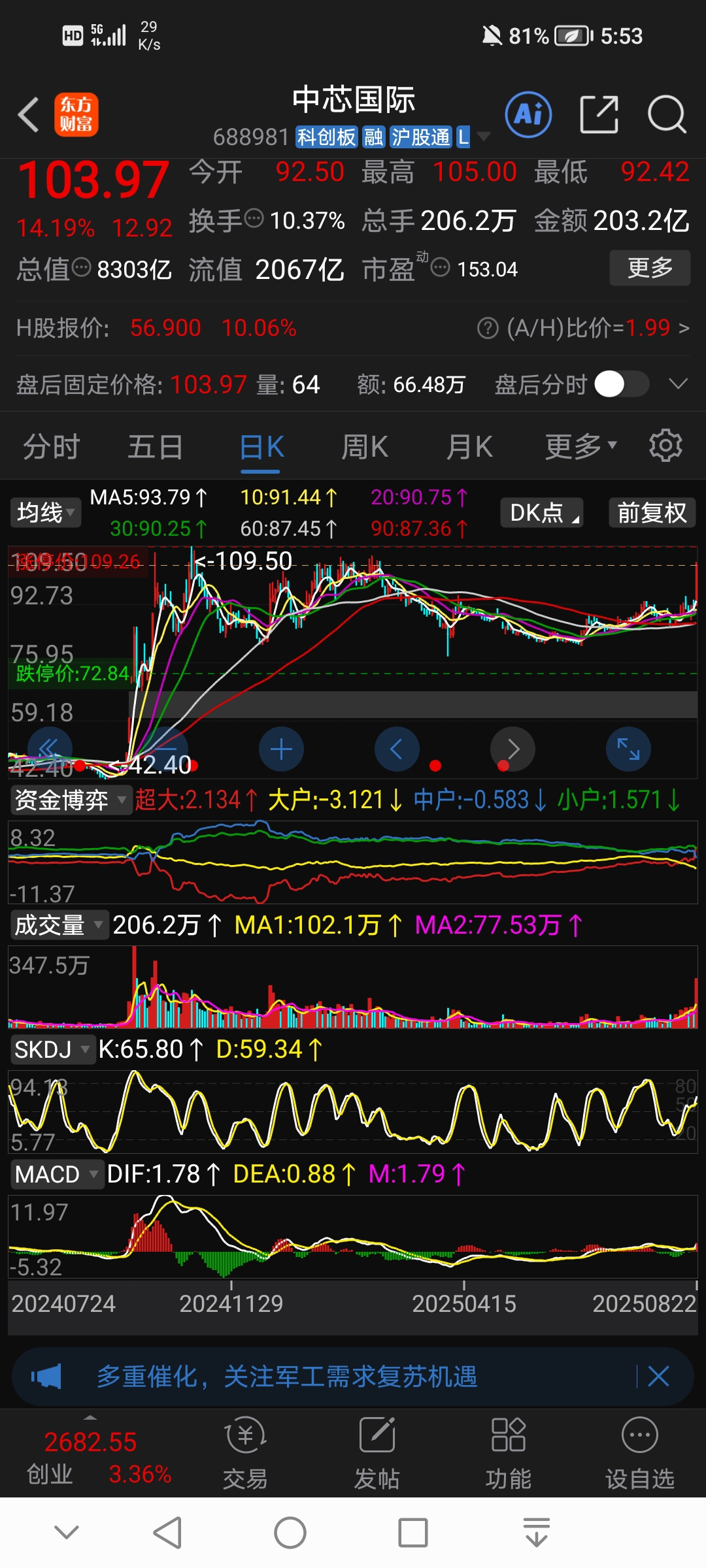Screen dimensions: 706x1568
Task: Launch the Ai assistant icon
Action: tap(528, 114)
